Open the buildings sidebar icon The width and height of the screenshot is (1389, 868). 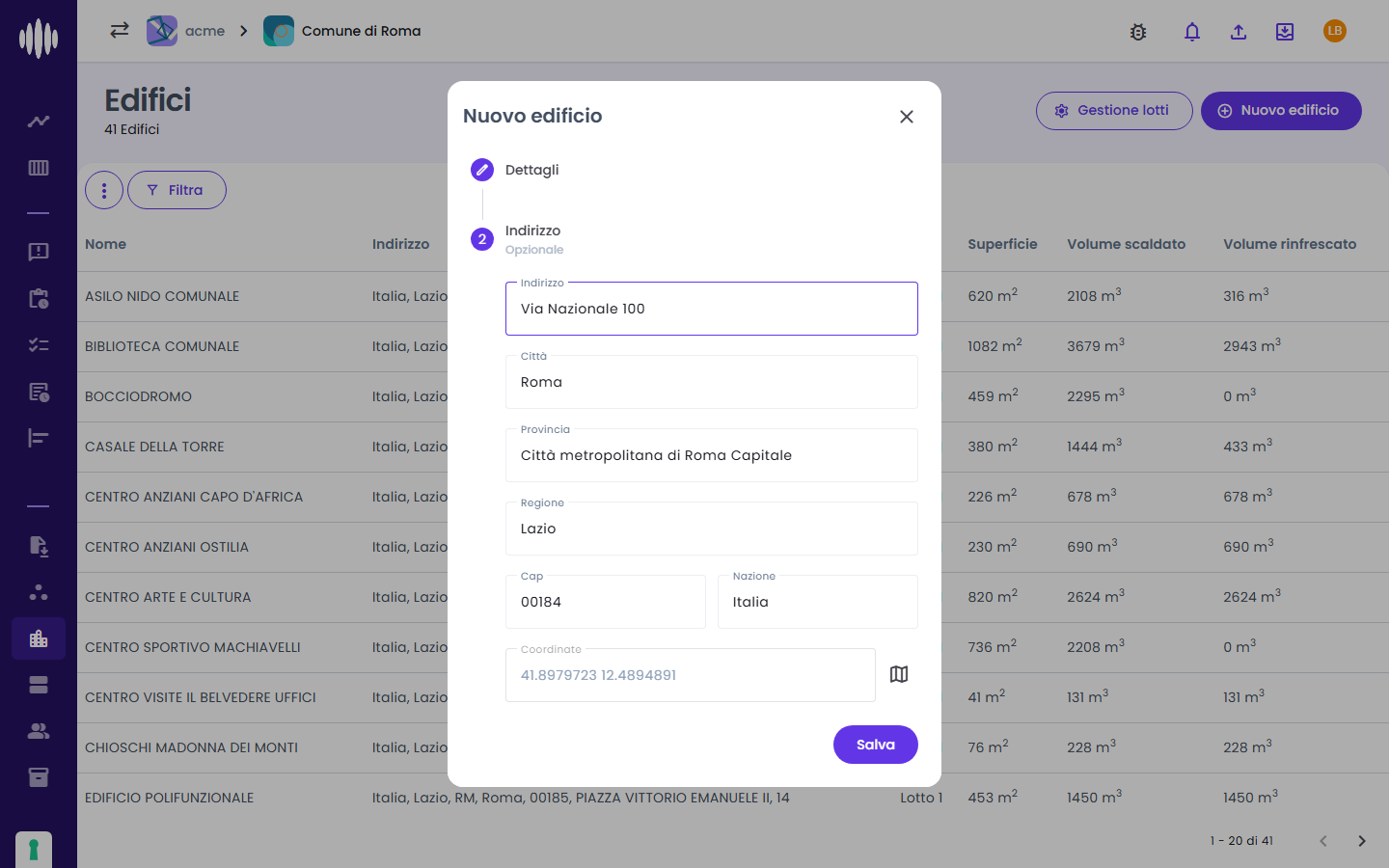tap(39, 638)
